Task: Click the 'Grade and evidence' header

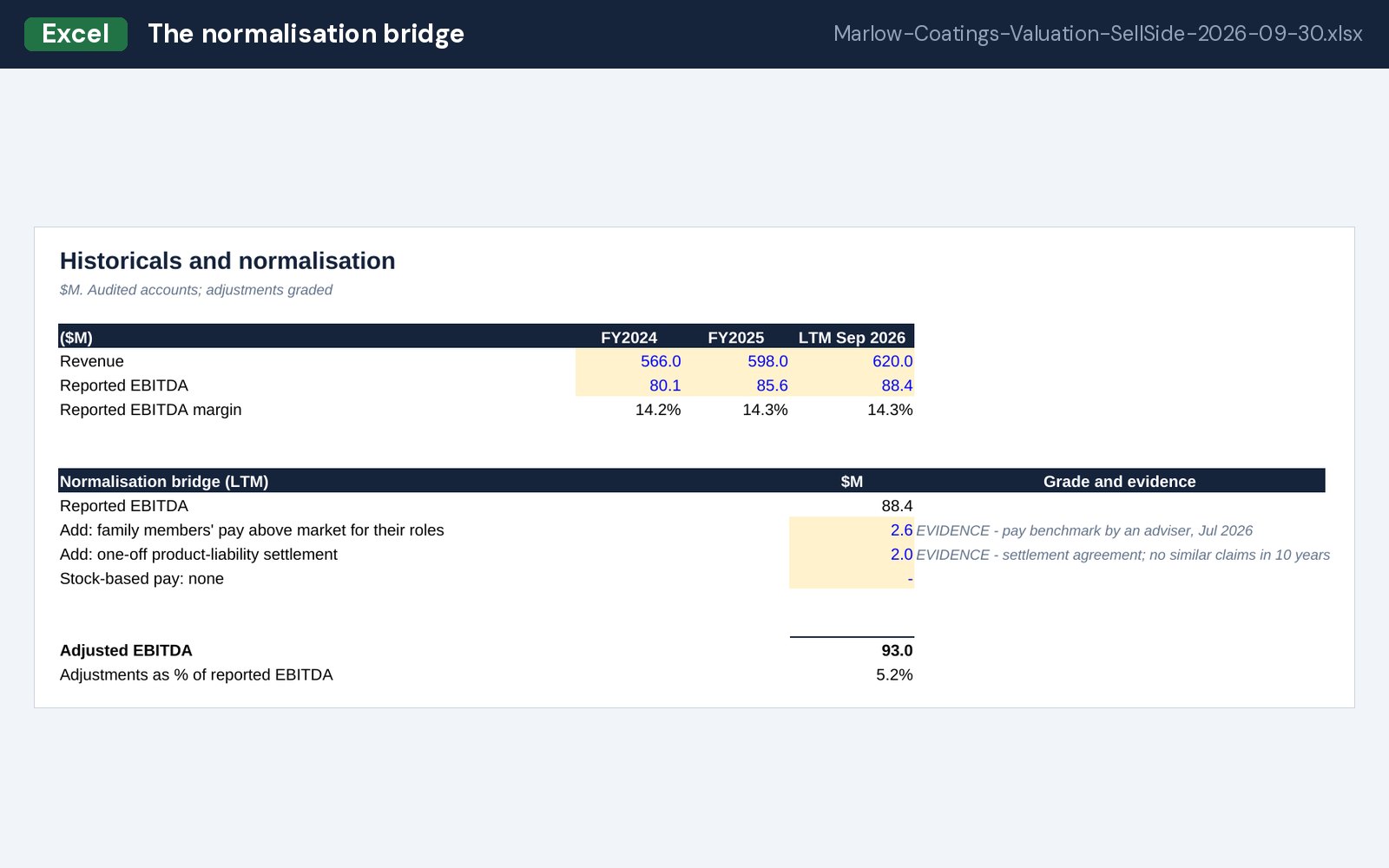Action: point(1120,482)
